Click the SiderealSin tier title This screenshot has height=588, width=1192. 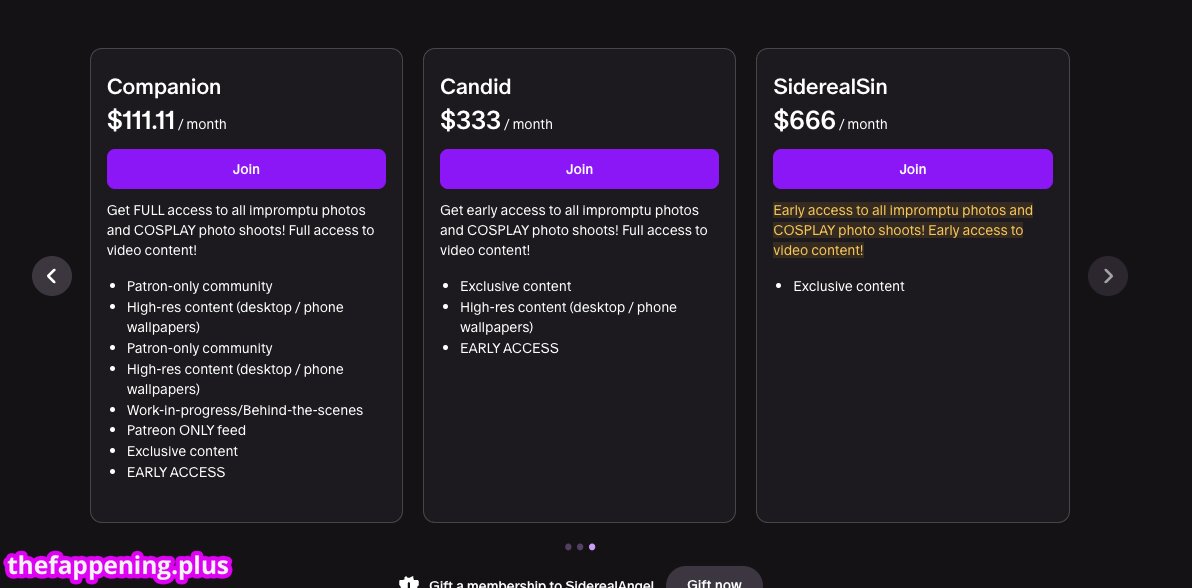(830, 87)
